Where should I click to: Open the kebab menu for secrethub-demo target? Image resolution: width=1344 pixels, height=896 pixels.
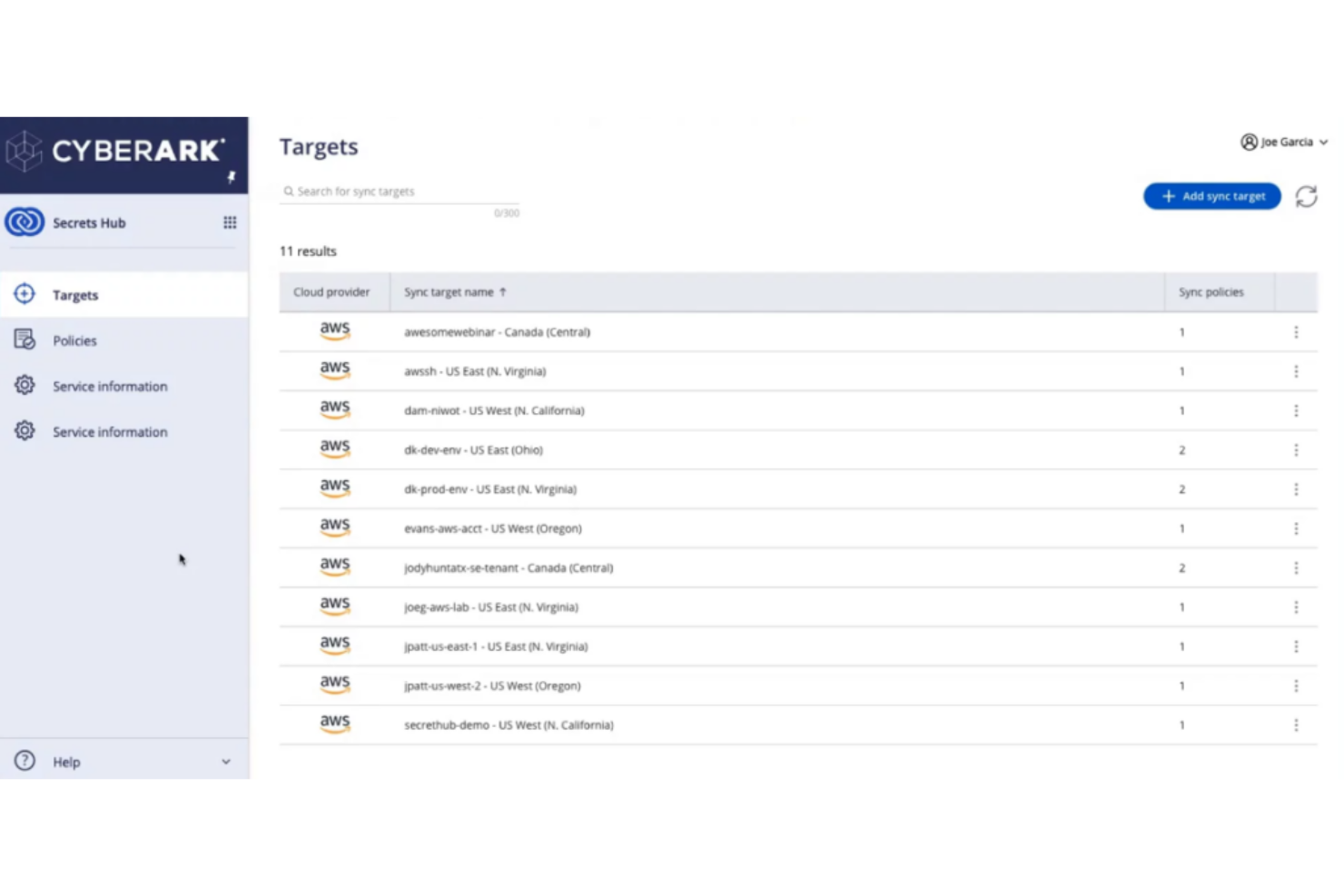pos(1296,724)
